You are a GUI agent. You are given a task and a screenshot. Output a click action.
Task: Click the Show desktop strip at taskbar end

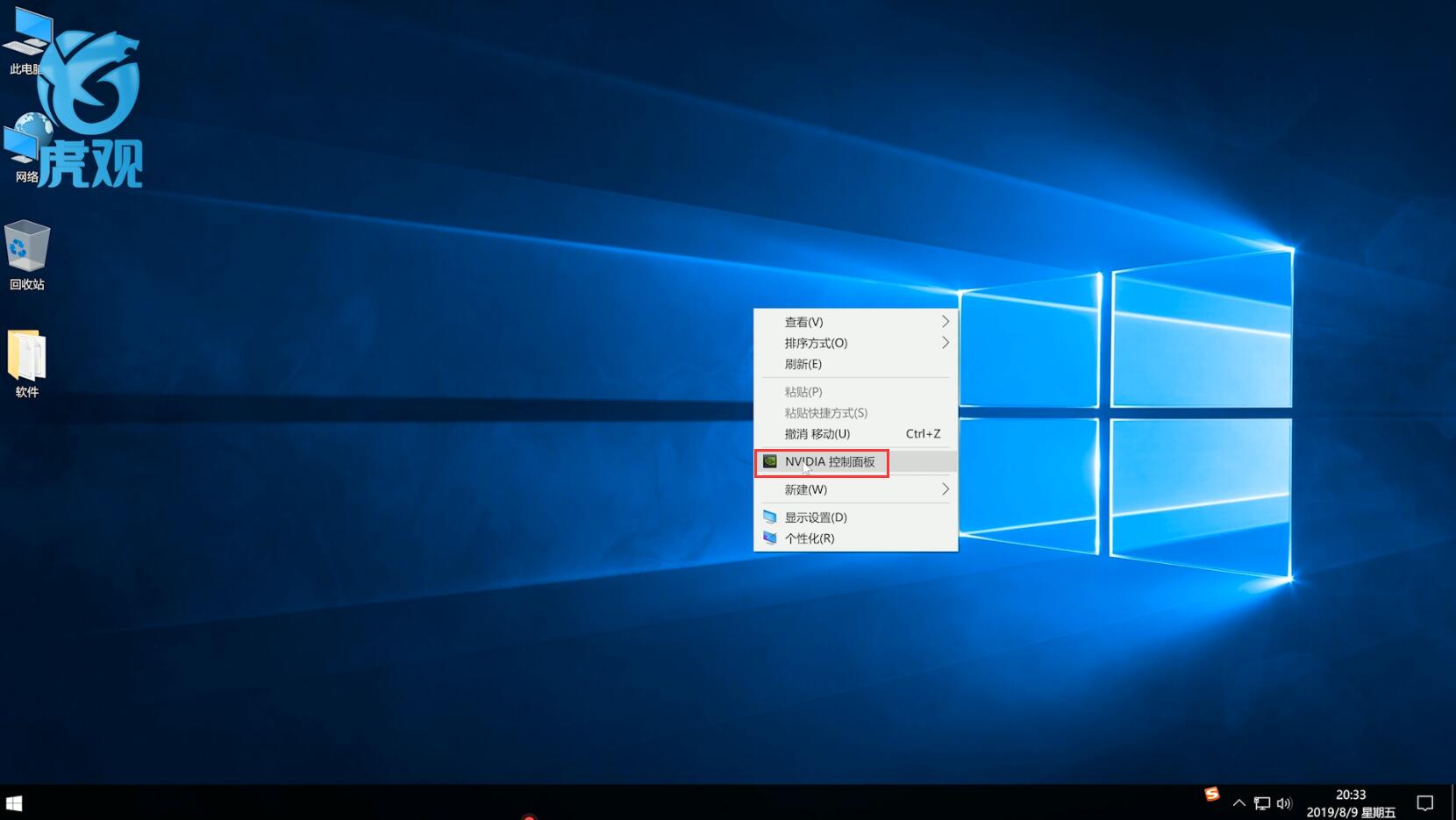[1452, 803]
